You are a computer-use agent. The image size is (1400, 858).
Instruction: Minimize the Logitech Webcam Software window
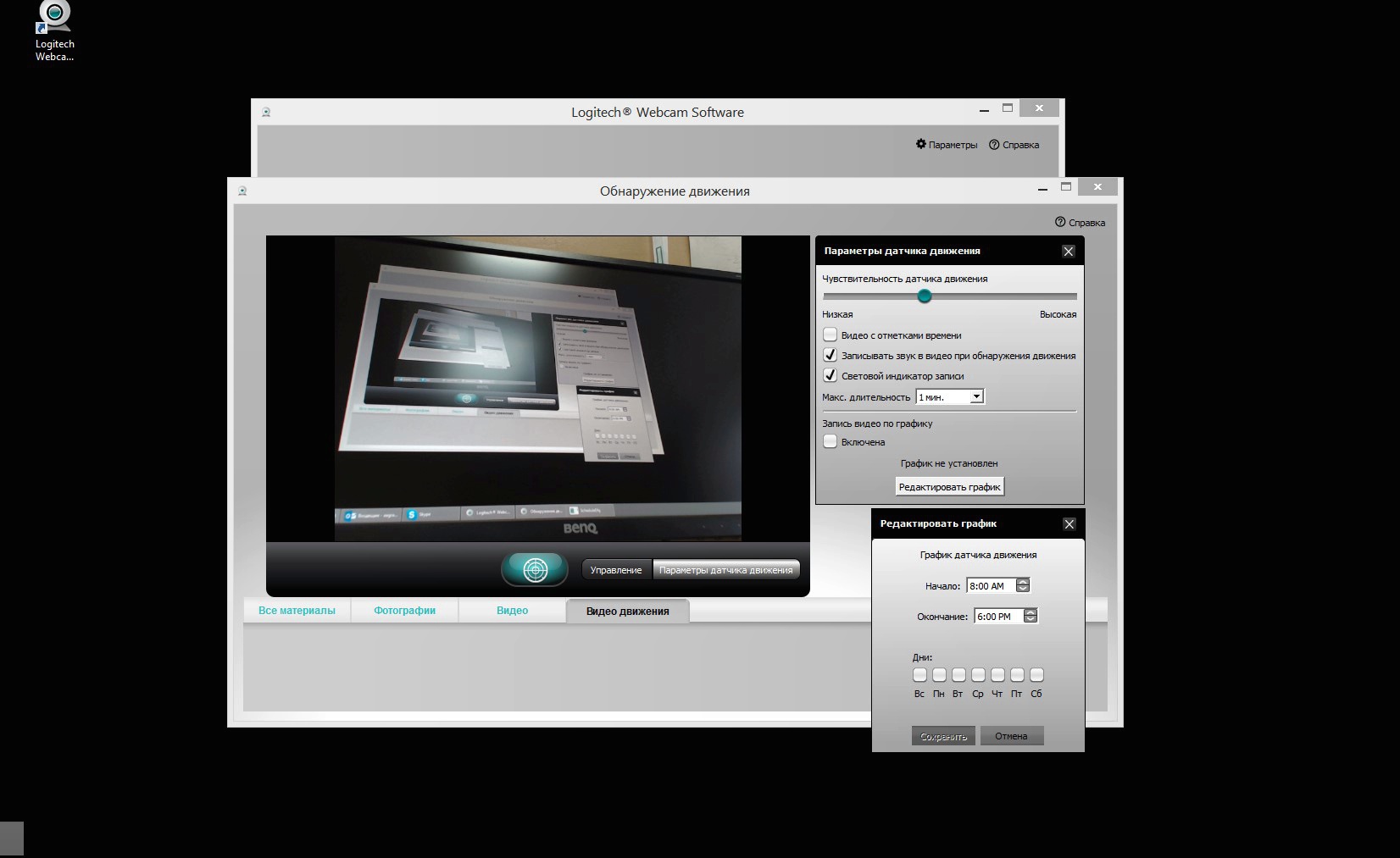tap(984, 110)
